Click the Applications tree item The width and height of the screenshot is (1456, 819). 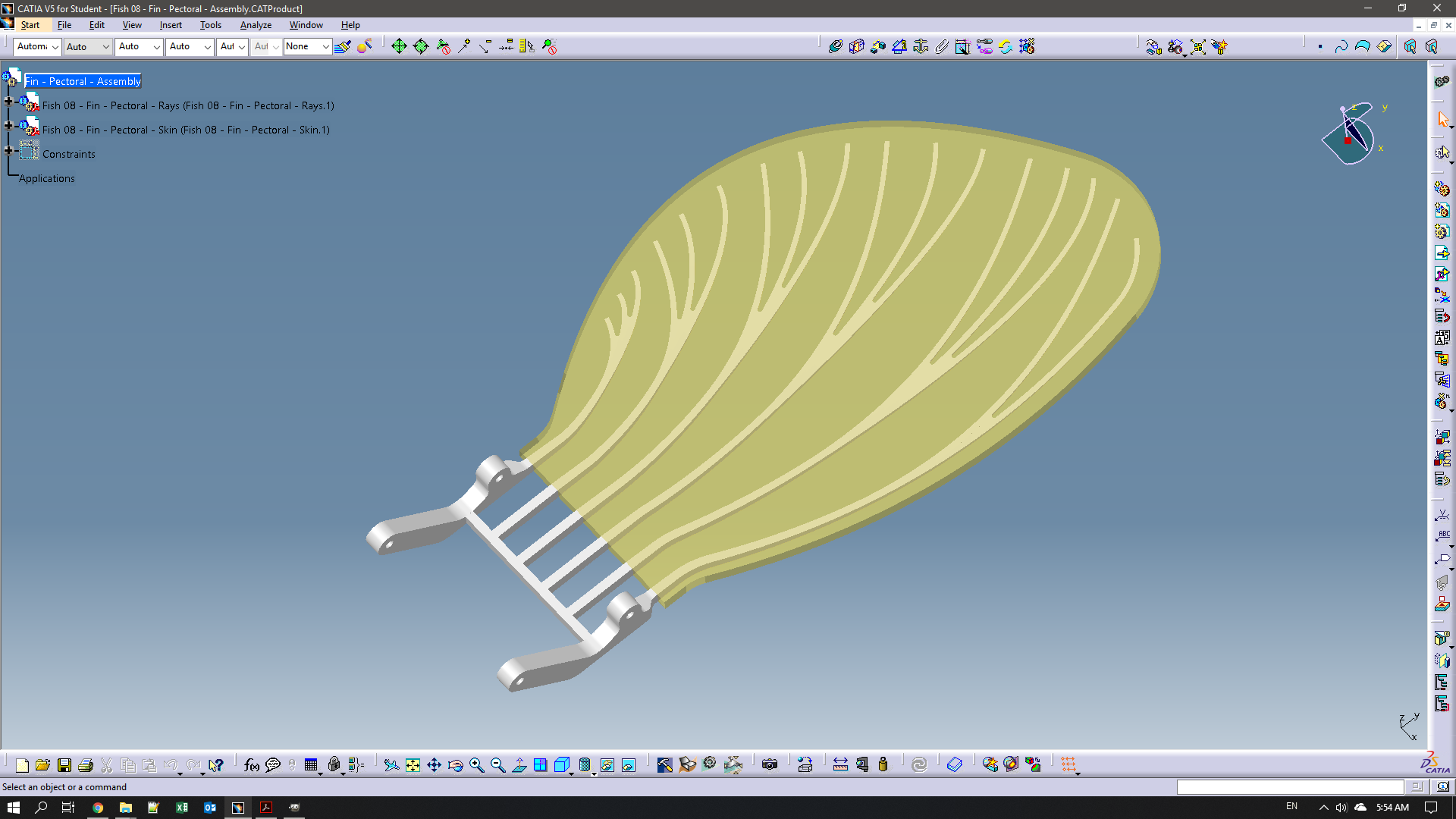47,178
